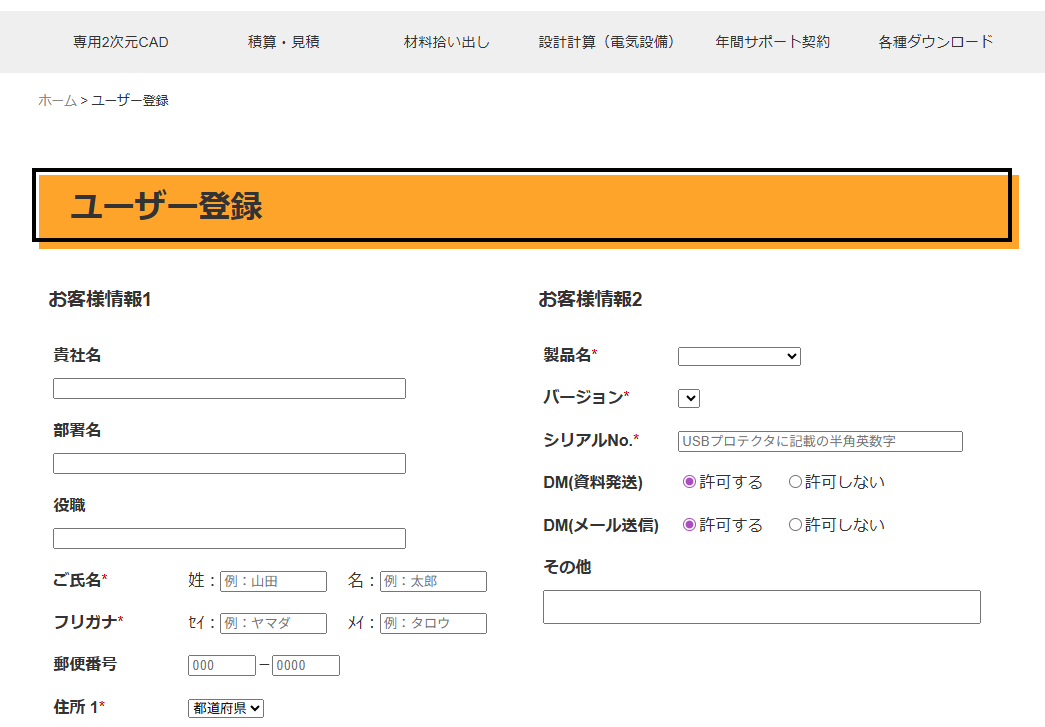
Task: Open 設計計算（電気設備） navigation item
Action: 610,42
